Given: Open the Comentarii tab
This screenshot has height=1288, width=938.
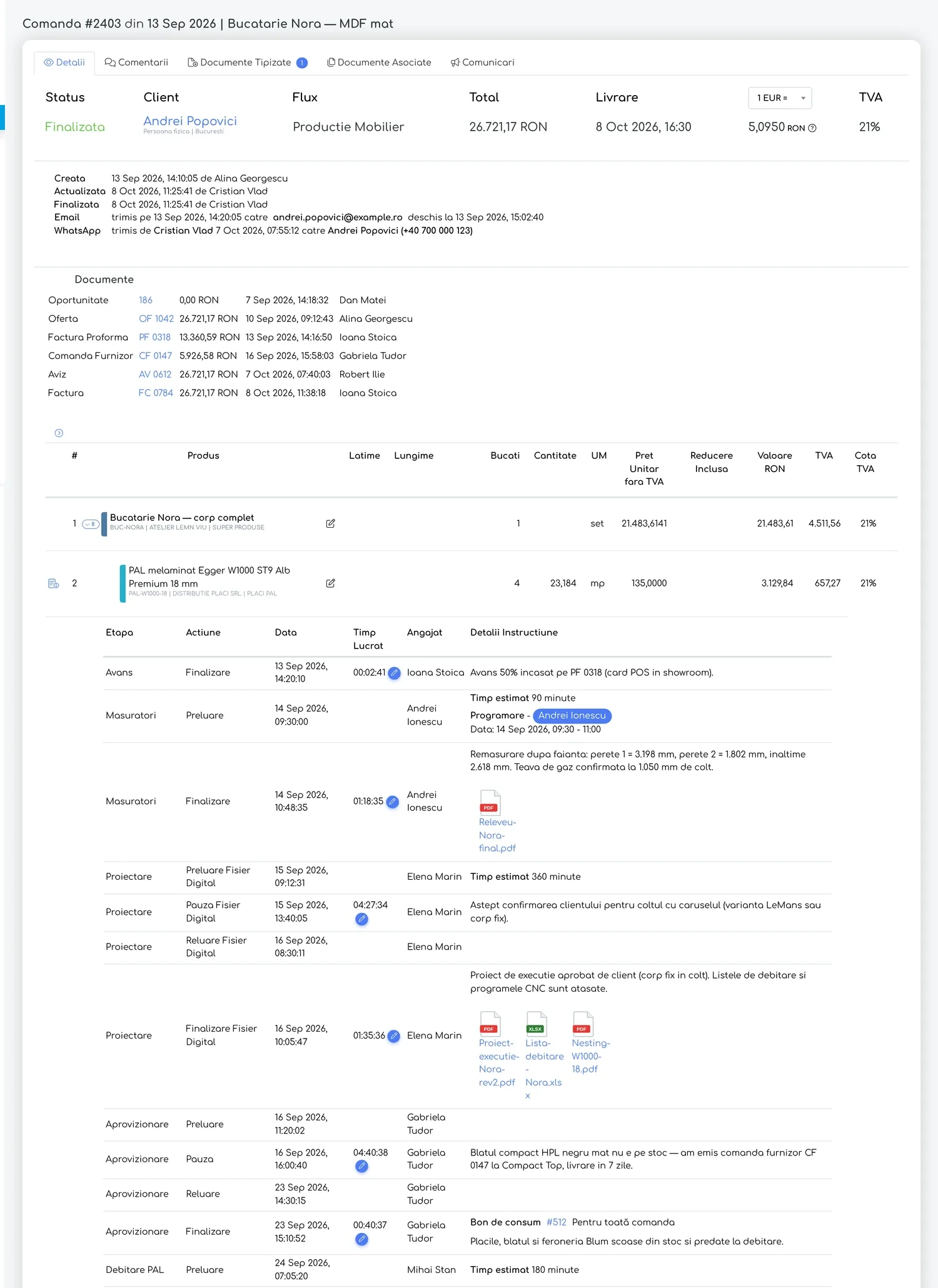Looking at the screenshot, I should pyautogui.click(x=136, y=63).
